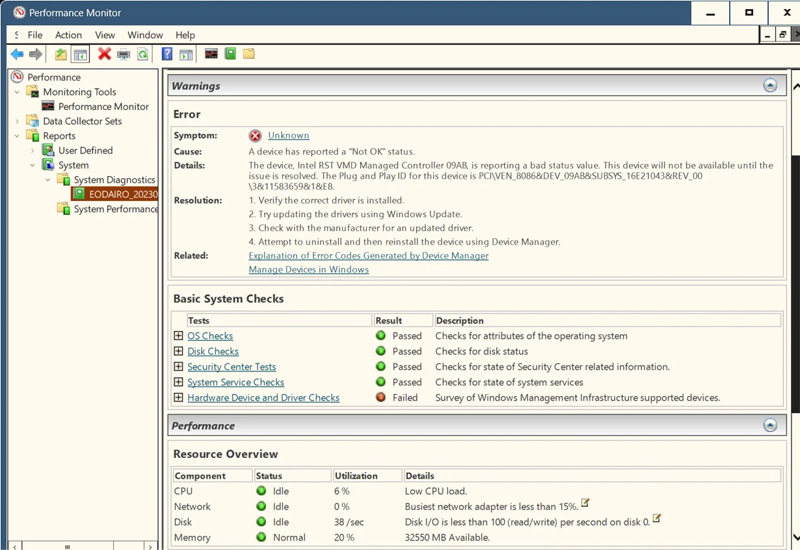The height and width of the screenshot is (550, 800).
Task: Collapse the Performance section header
Action: coord(770,425)
